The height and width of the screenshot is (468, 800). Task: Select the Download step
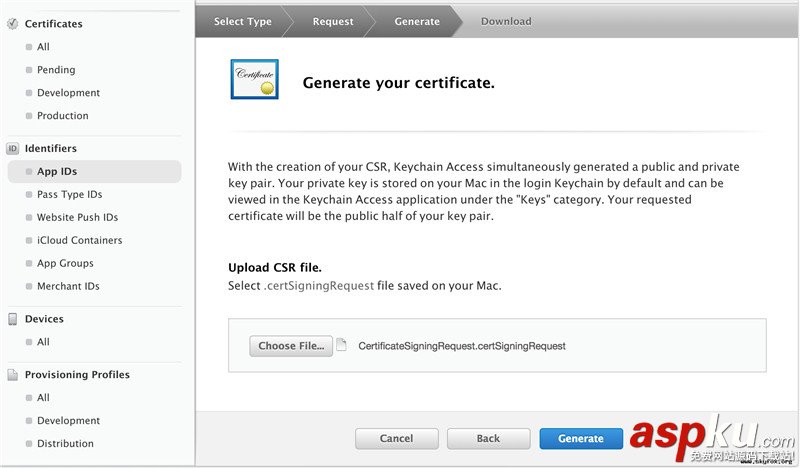pos(506,21)
